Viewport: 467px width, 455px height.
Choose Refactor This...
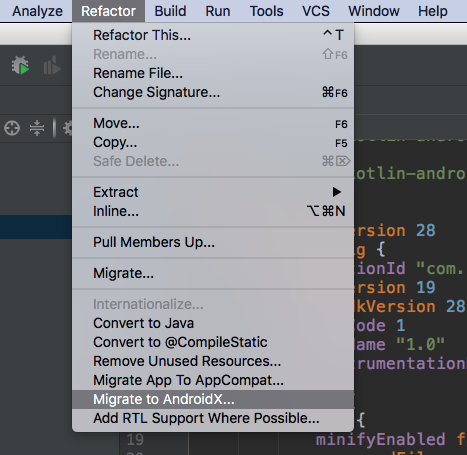pyautogui.click(x=213, y=35)
